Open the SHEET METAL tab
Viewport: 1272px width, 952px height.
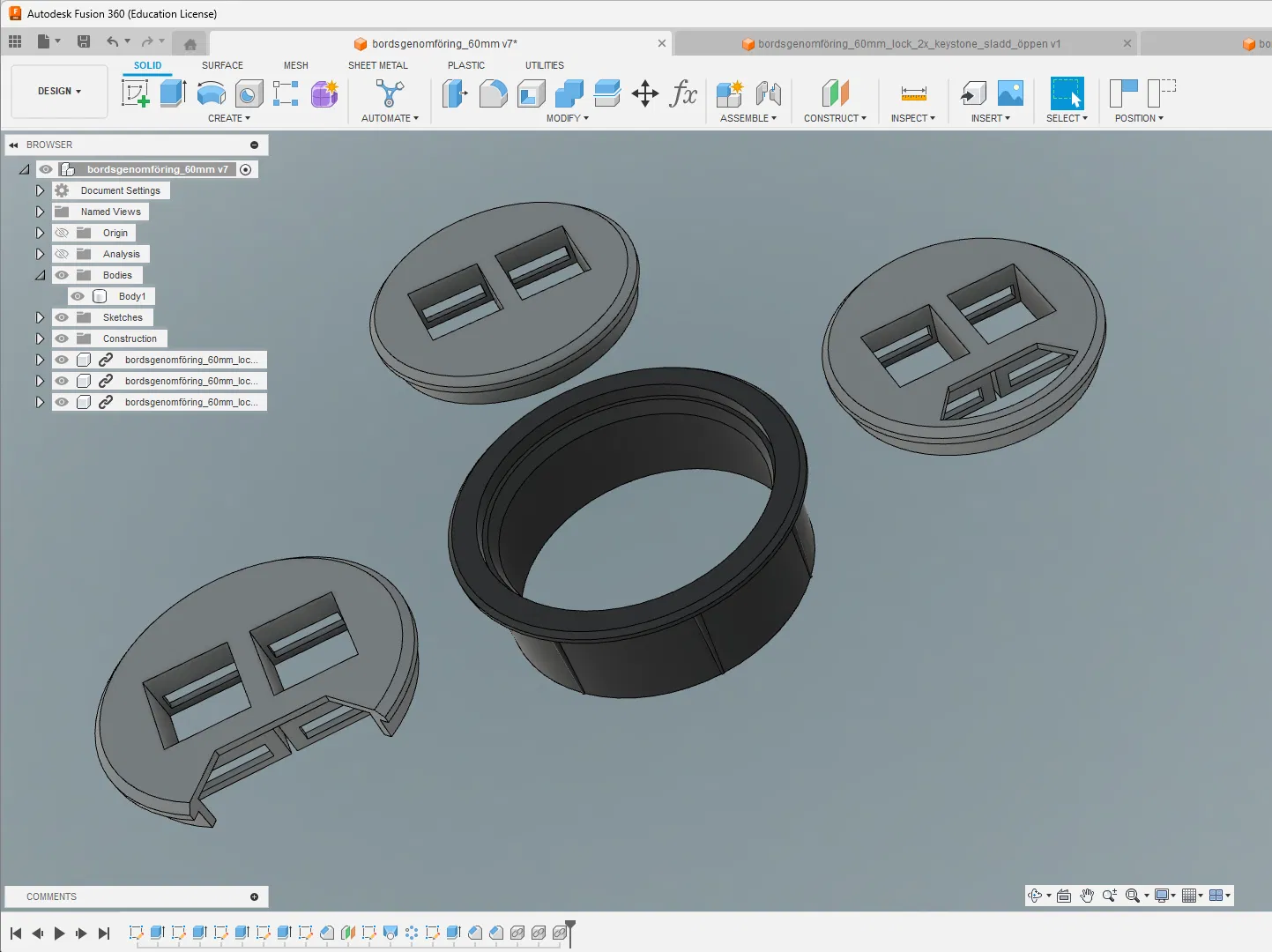point(378,65)
